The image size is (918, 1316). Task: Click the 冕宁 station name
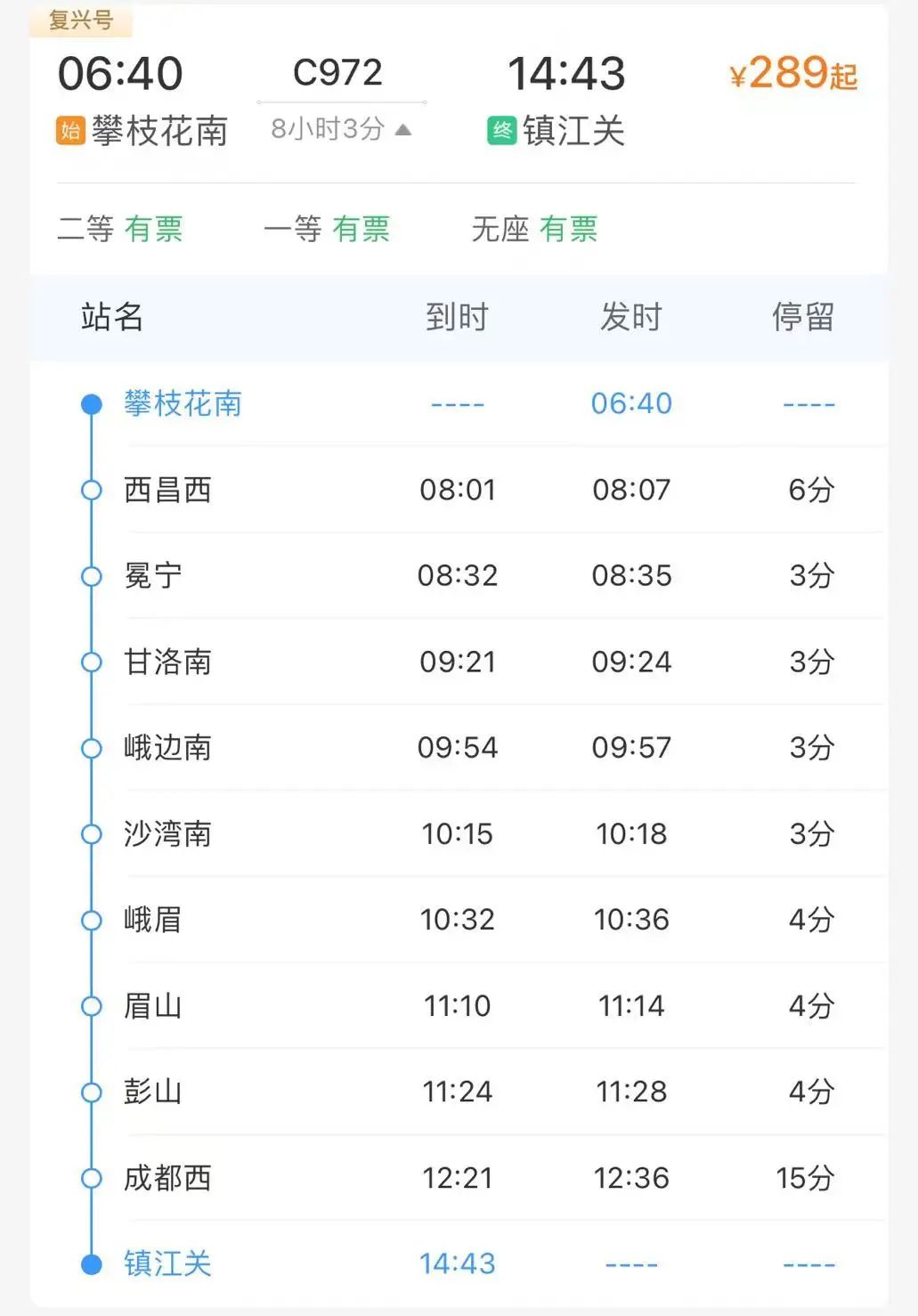coord(153,576)
